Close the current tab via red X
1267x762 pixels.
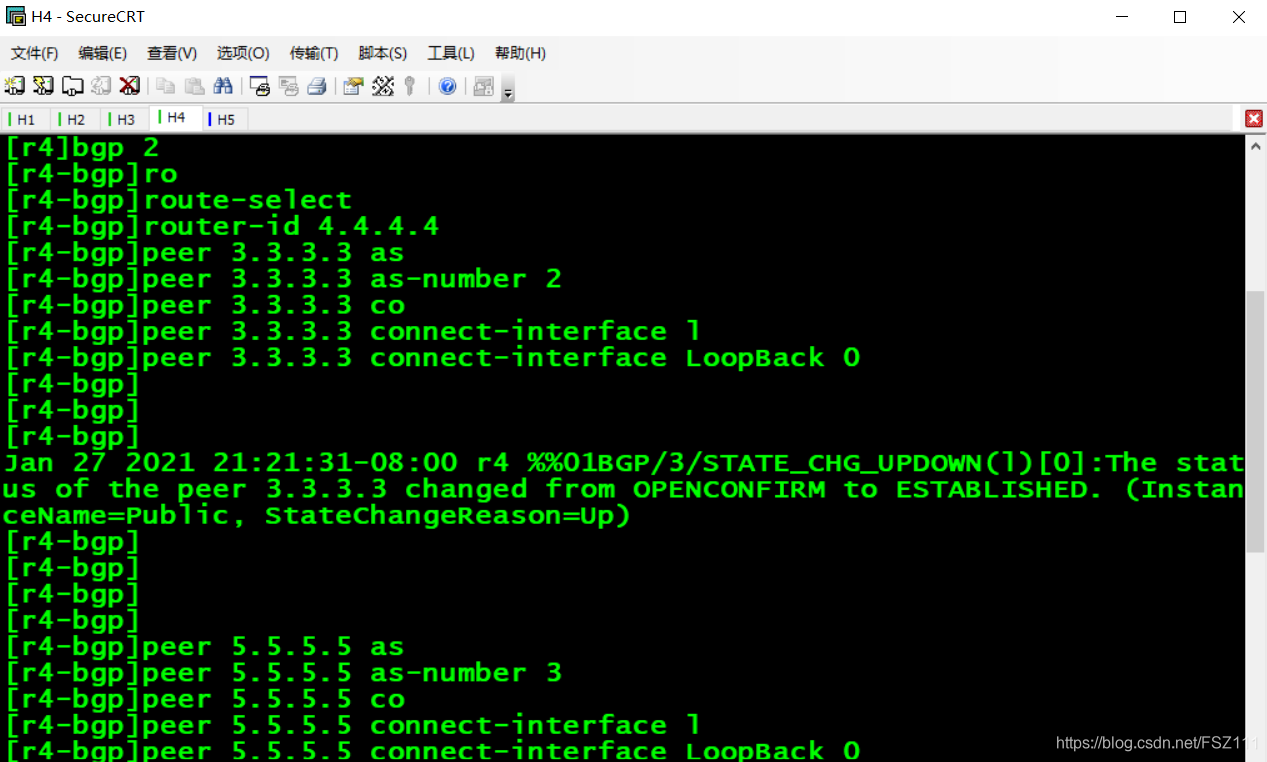click(1254, 119)
